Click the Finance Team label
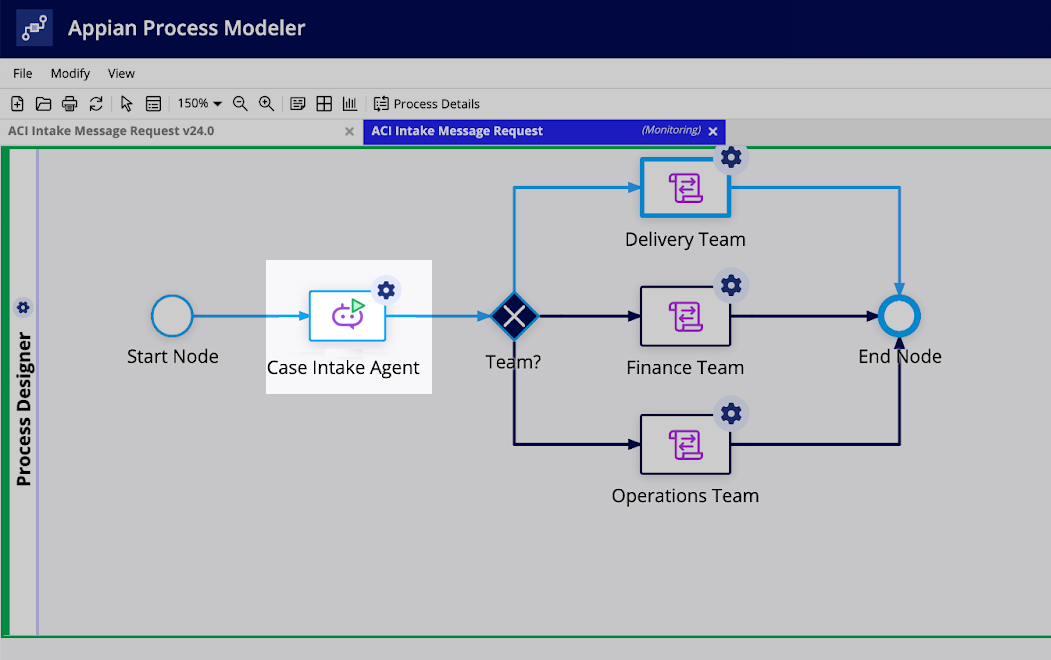 point(685,367)
